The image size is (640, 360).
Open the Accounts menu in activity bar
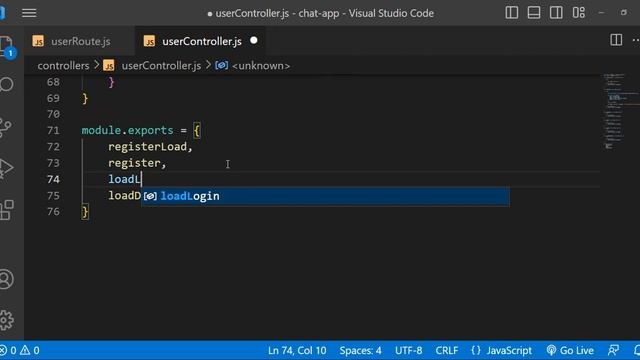[x=6, y=280]
